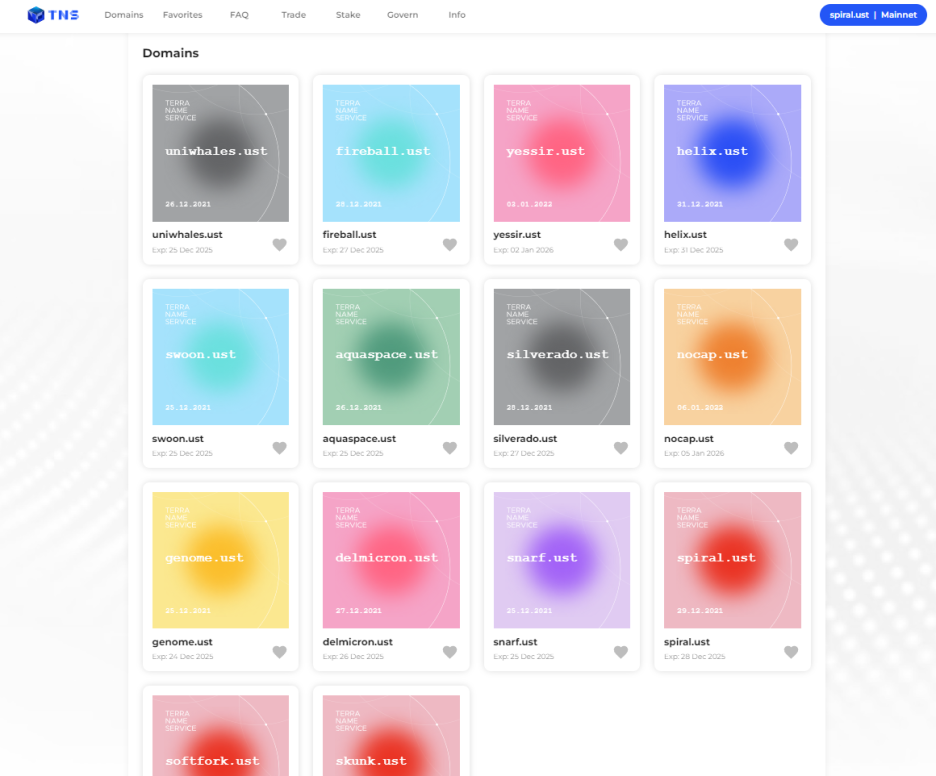Click the helix.ust name label
936x776 pixels.
[685, 235]
